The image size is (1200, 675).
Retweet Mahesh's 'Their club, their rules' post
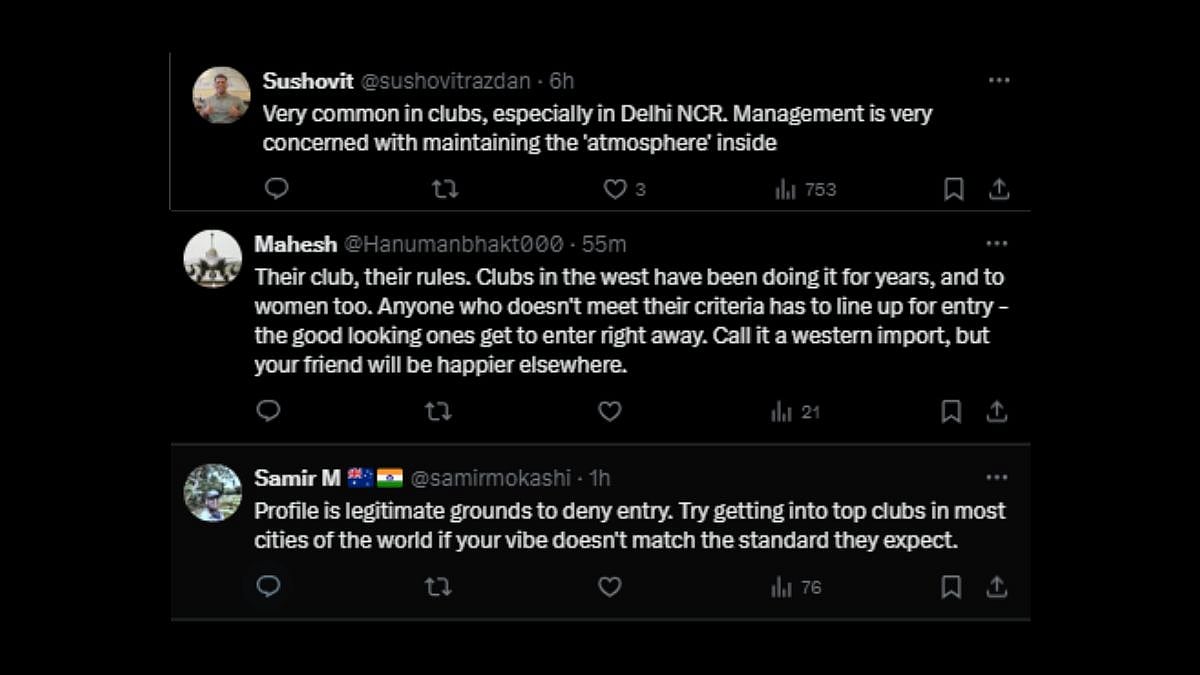pos(438,411)
